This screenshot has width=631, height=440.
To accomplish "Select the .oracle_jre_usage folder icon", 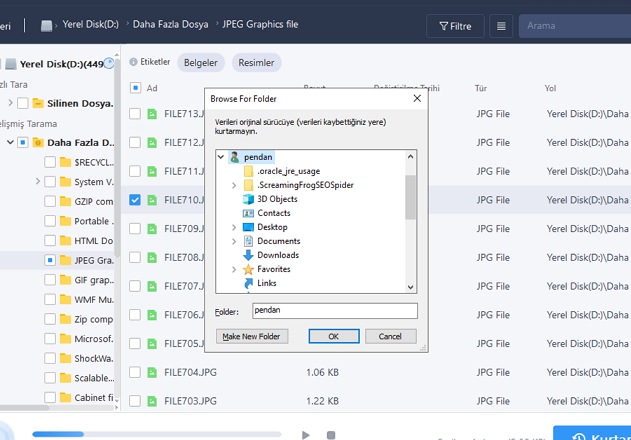I will coord(249,171).
